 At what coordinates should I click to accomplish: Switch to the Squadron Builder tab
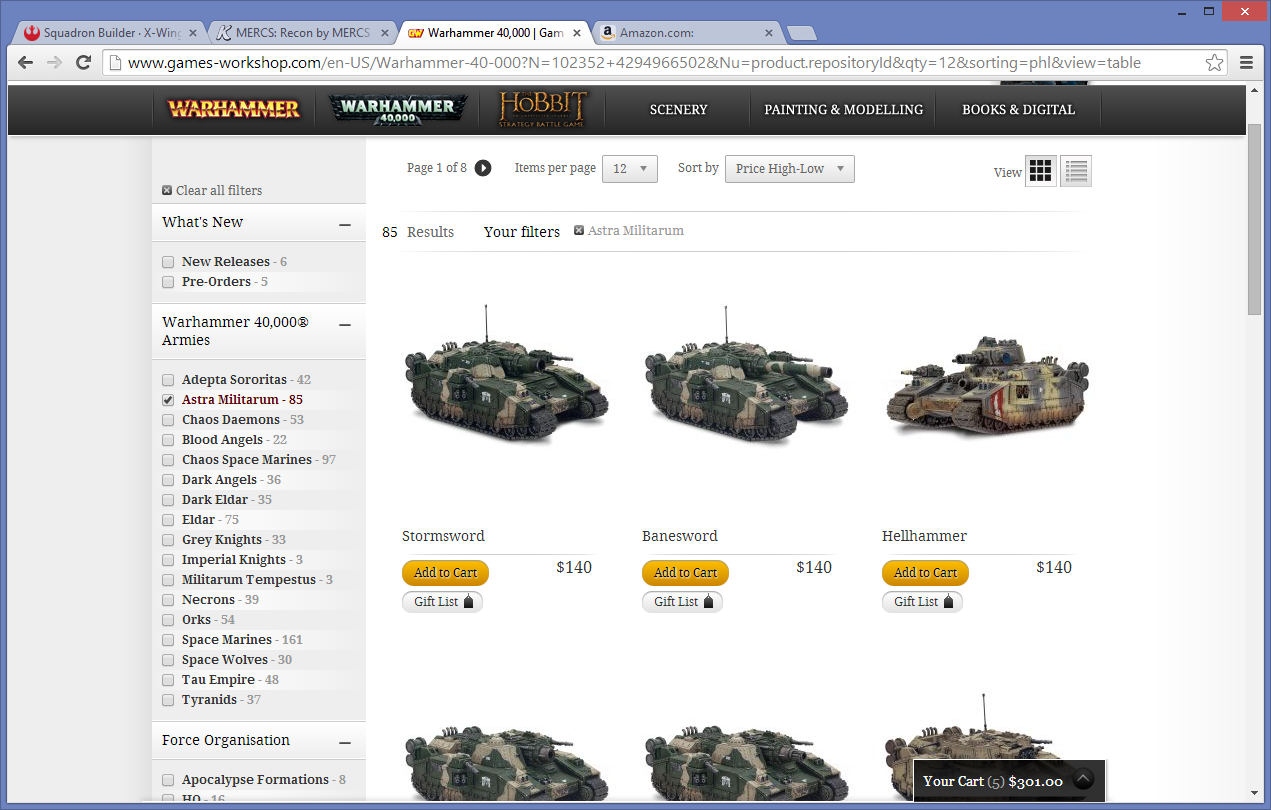tap(110, 33)
